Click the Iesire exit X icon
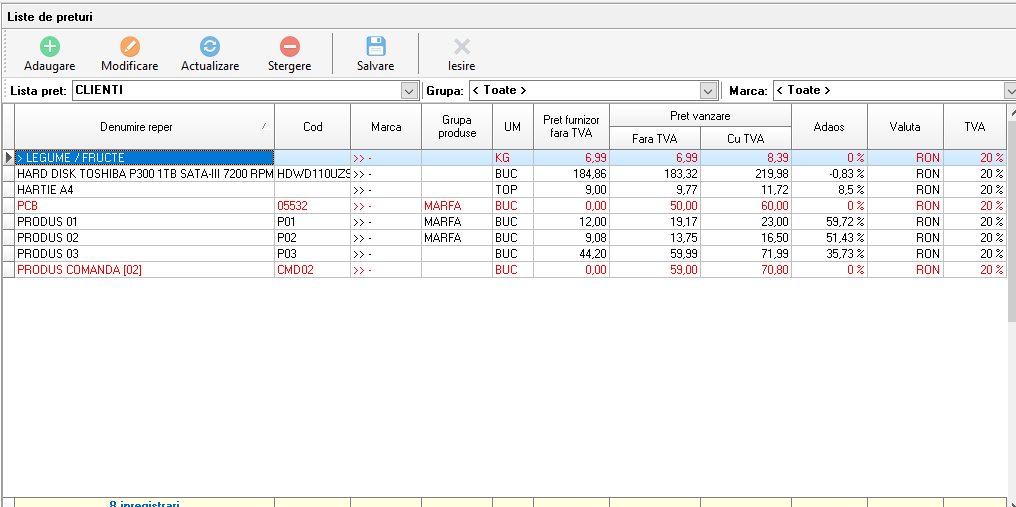This screenshot has height=507, width=1016. (x=462, y=46)
